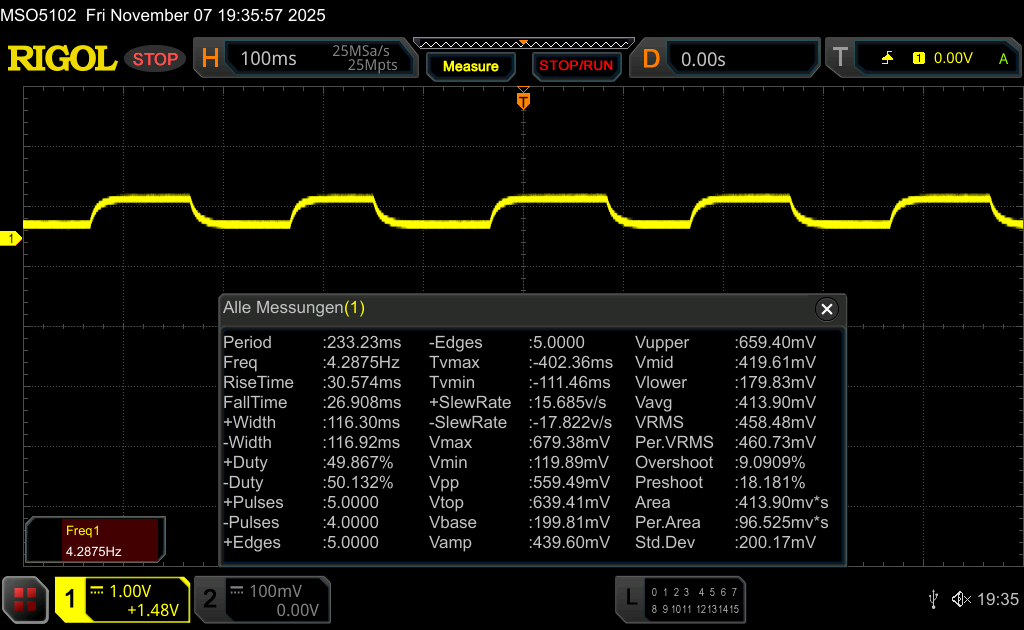Toggle acquisition with STOP/RUN
Image resolution: width=1024 pixels, height=630 pixels.
pyautogui.click(x=575, y=66)
